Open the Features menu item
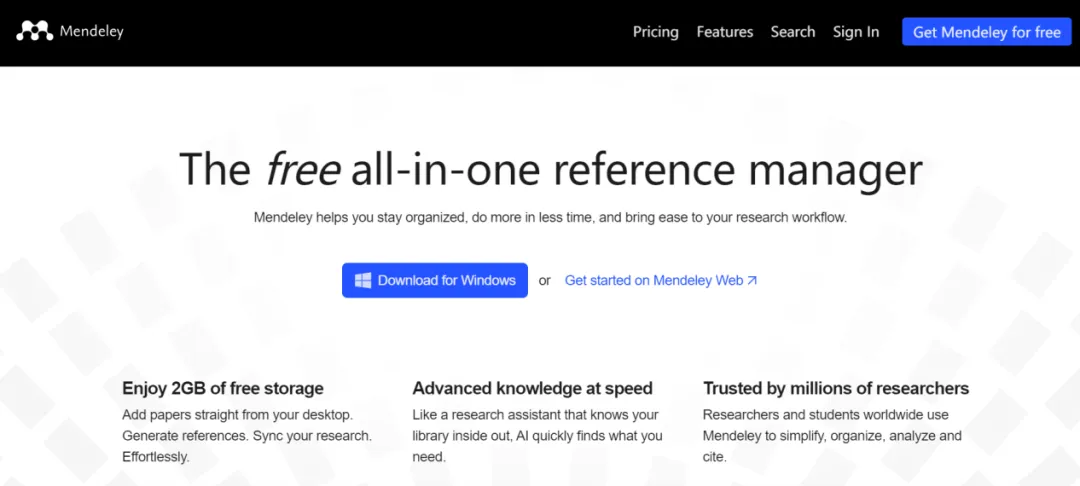Screen dimensions: 1080x486 [725, 32]
